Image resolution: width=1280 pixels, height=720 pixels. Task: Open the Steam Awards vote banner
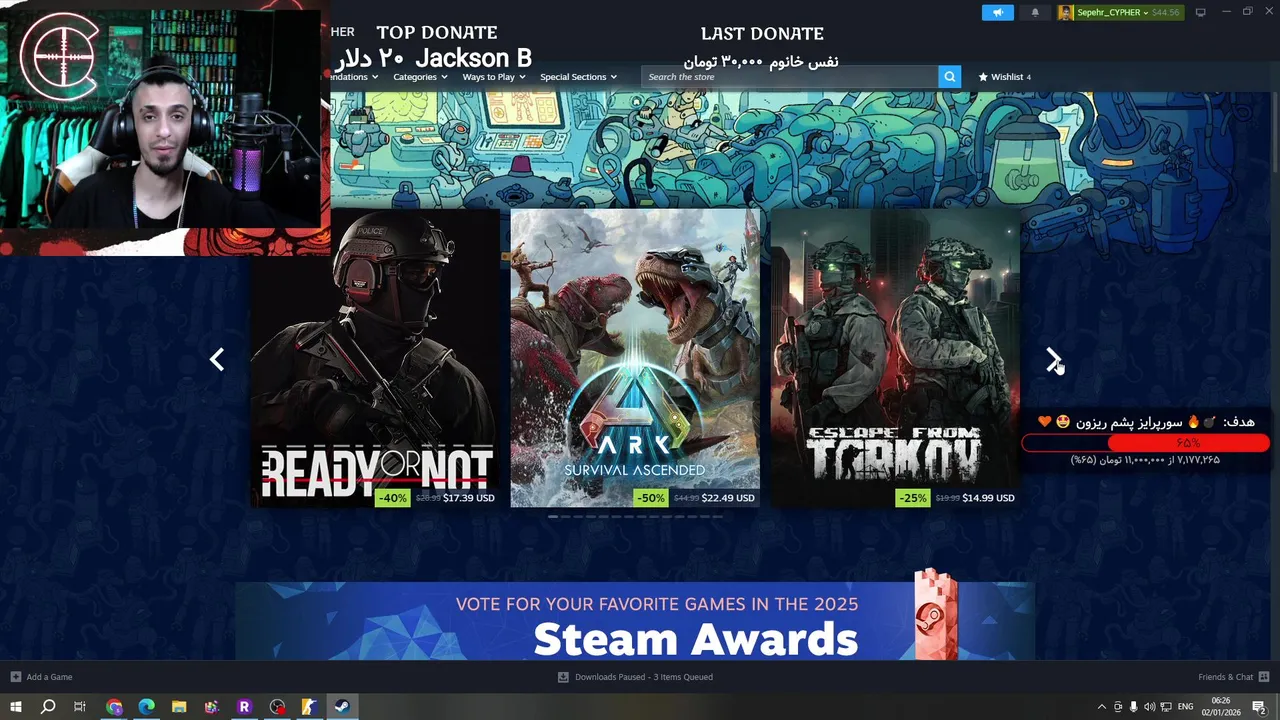coord(635,621)
